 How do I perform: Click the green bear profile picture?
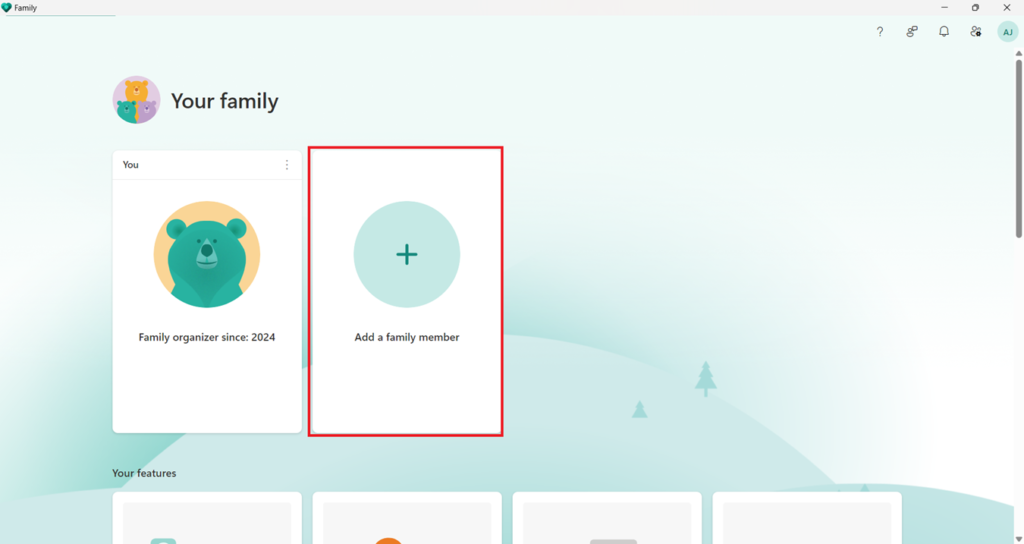[207, 254]
